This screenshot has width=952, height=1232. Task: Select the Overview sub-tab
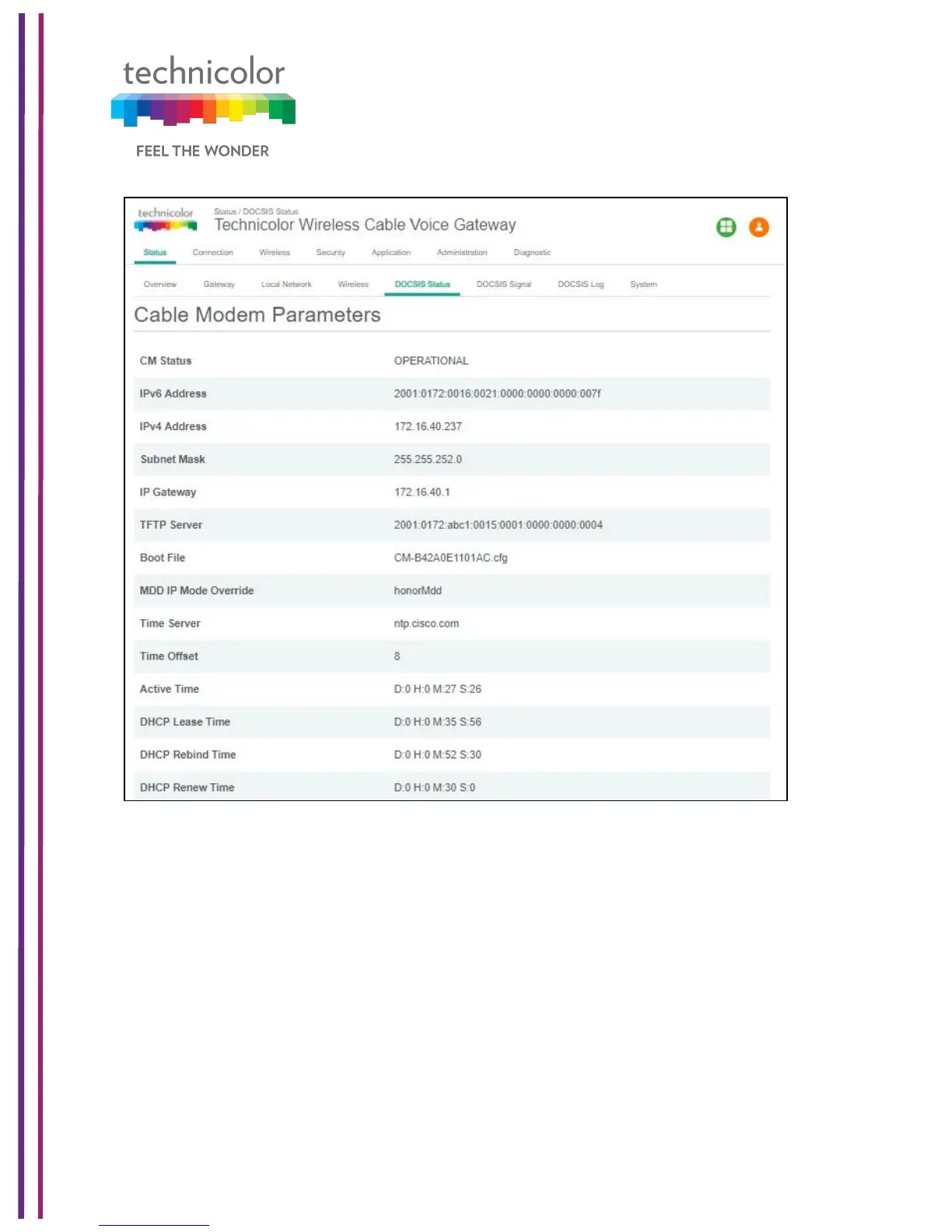(x=160, y=285)
